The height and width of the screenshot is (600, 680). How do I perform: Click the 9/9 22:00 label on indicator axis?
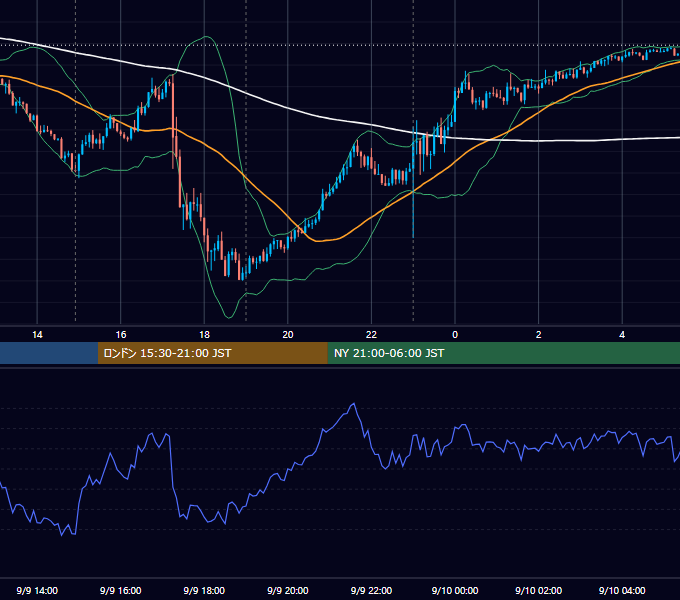pos(371,590)
